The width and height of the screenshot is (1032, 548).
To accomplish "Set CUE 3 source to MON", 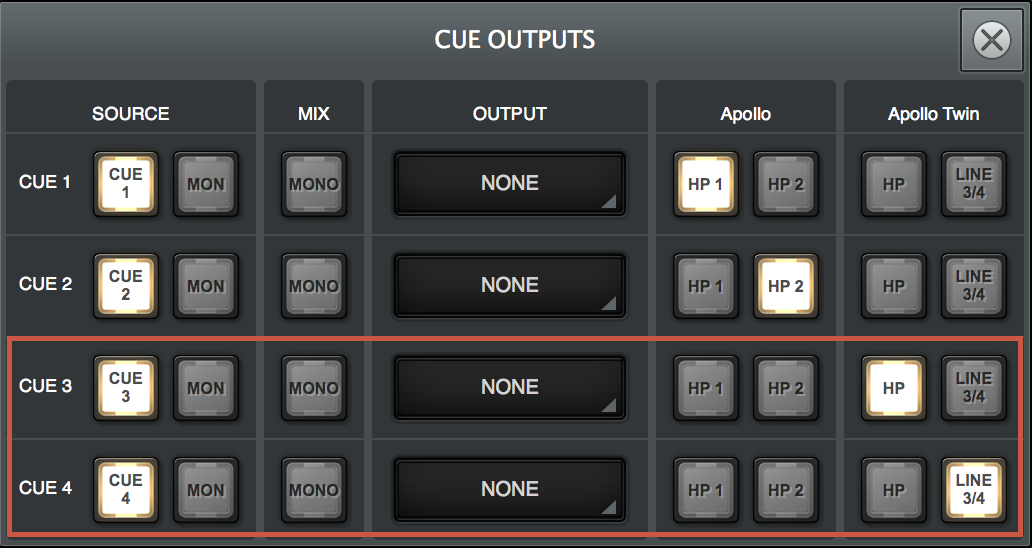I will click(206, 388).
